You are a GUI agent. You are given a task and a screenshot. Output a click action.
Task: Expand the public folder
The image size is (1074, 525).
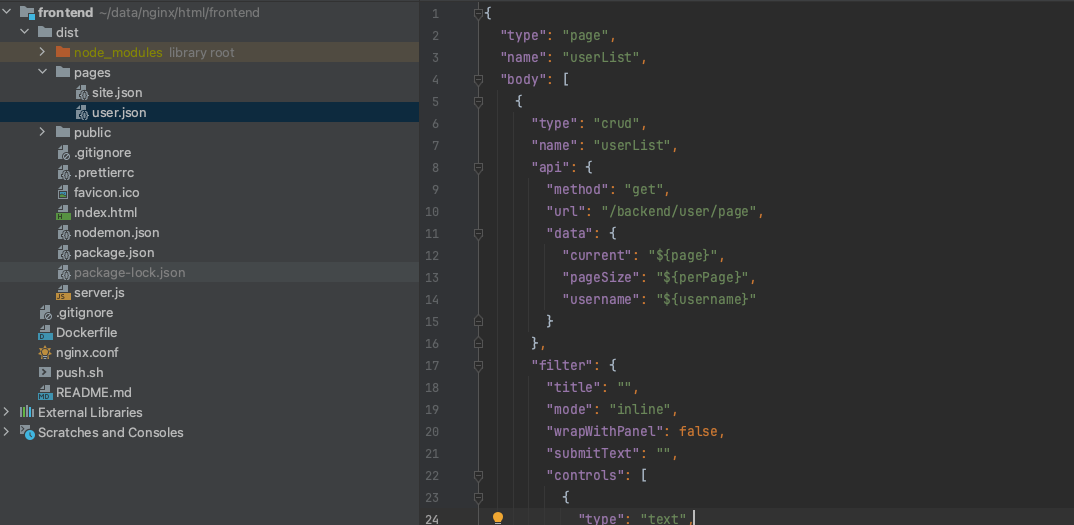[x=42, y=132]
